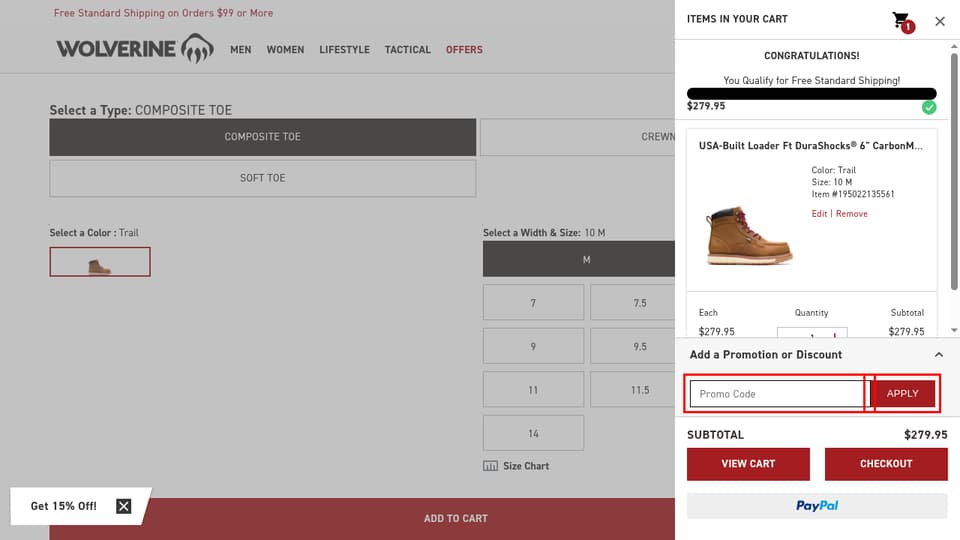Click the CONGRATULATIONS! heading

pos(811,56)
